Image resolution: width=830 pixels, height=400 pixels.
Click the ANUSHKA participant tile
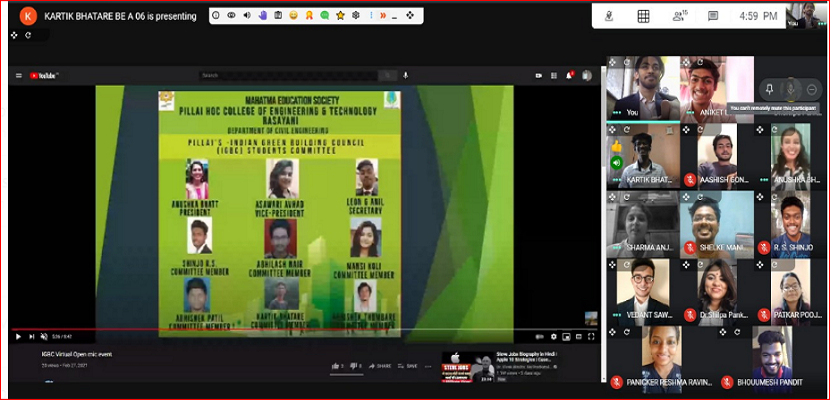tap(791, 156)
